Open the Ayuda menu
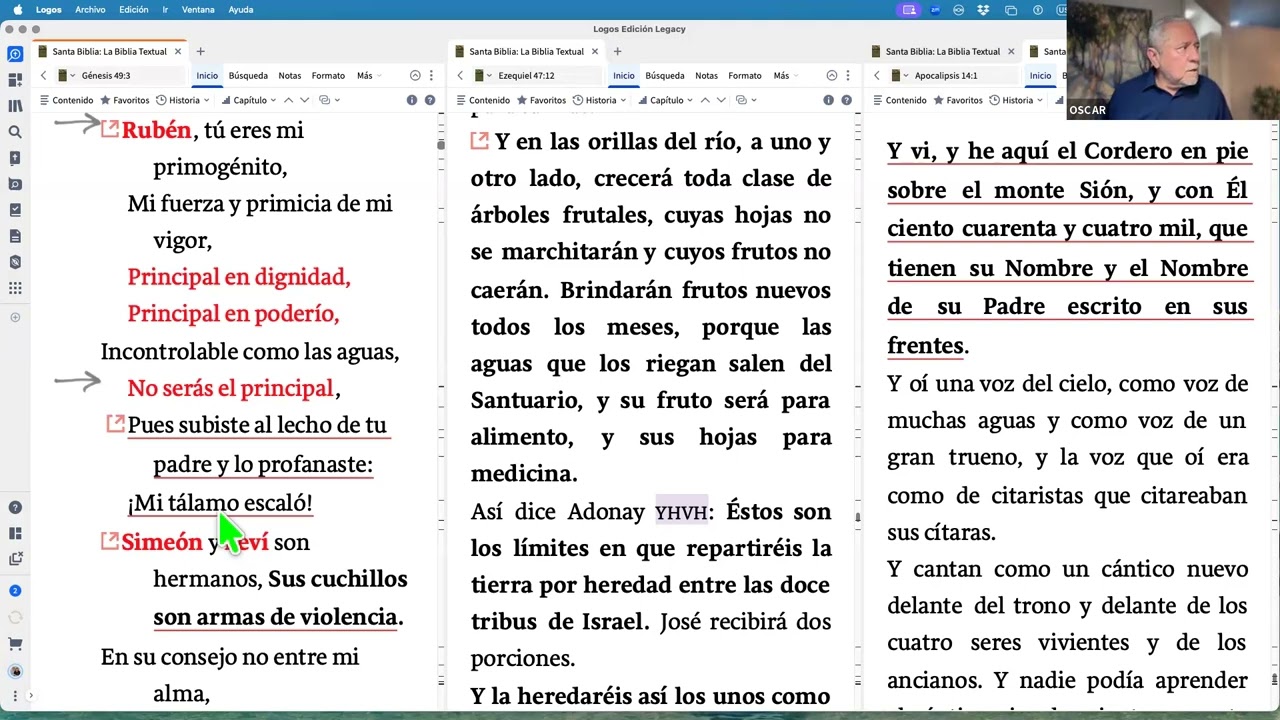 point(240,10)
